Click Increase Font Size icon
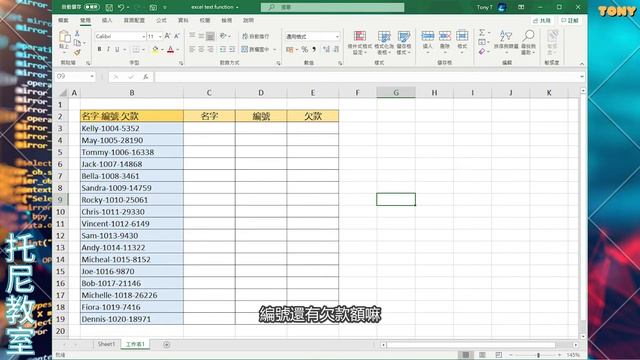640x360 pixels. [167, 36]
